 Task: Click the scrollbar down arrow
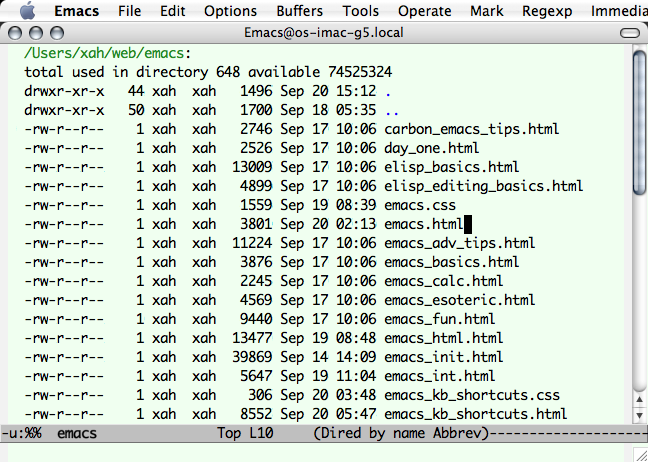click(x=639, y=415)
